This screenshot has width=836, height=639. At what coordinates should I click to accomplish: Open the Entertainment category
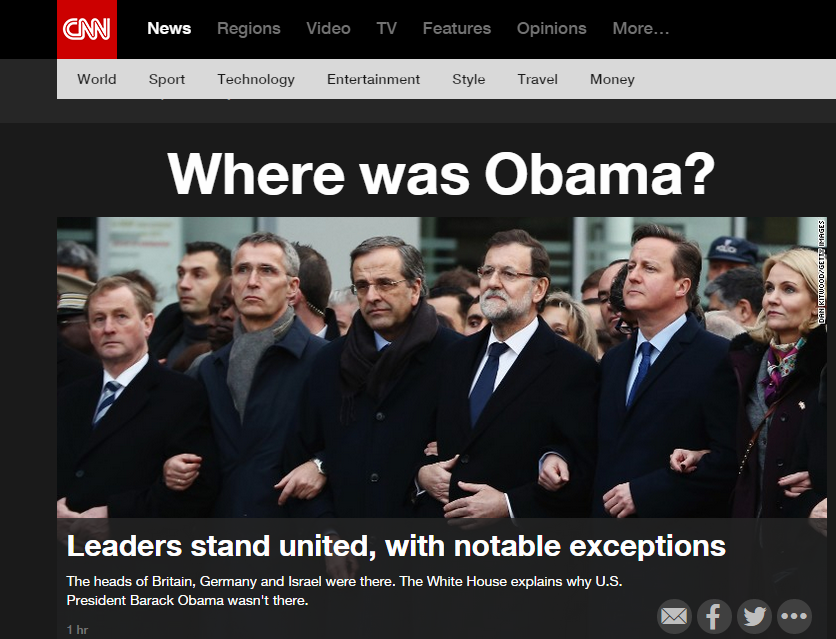click(x=373, y=79)
